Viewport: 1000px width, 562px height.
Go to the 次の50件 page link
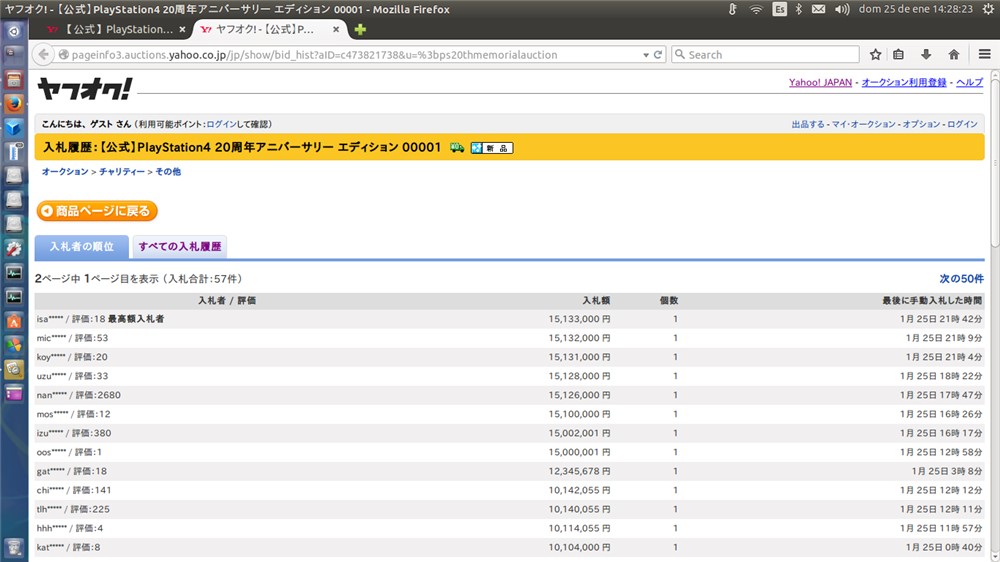tap(961, 279)
